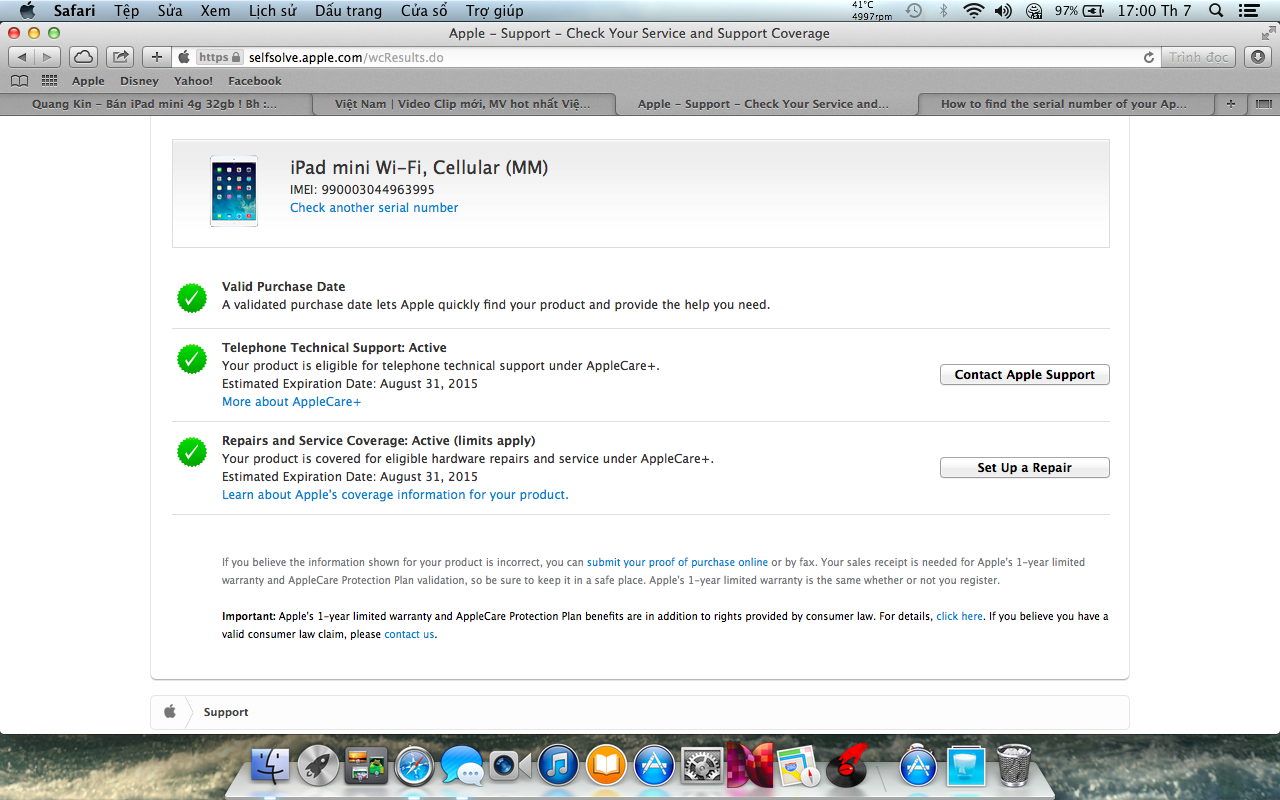This screenshot has width=1280, height=800.
Task: Reload the page with the refresh icon
Action: 1149,58
